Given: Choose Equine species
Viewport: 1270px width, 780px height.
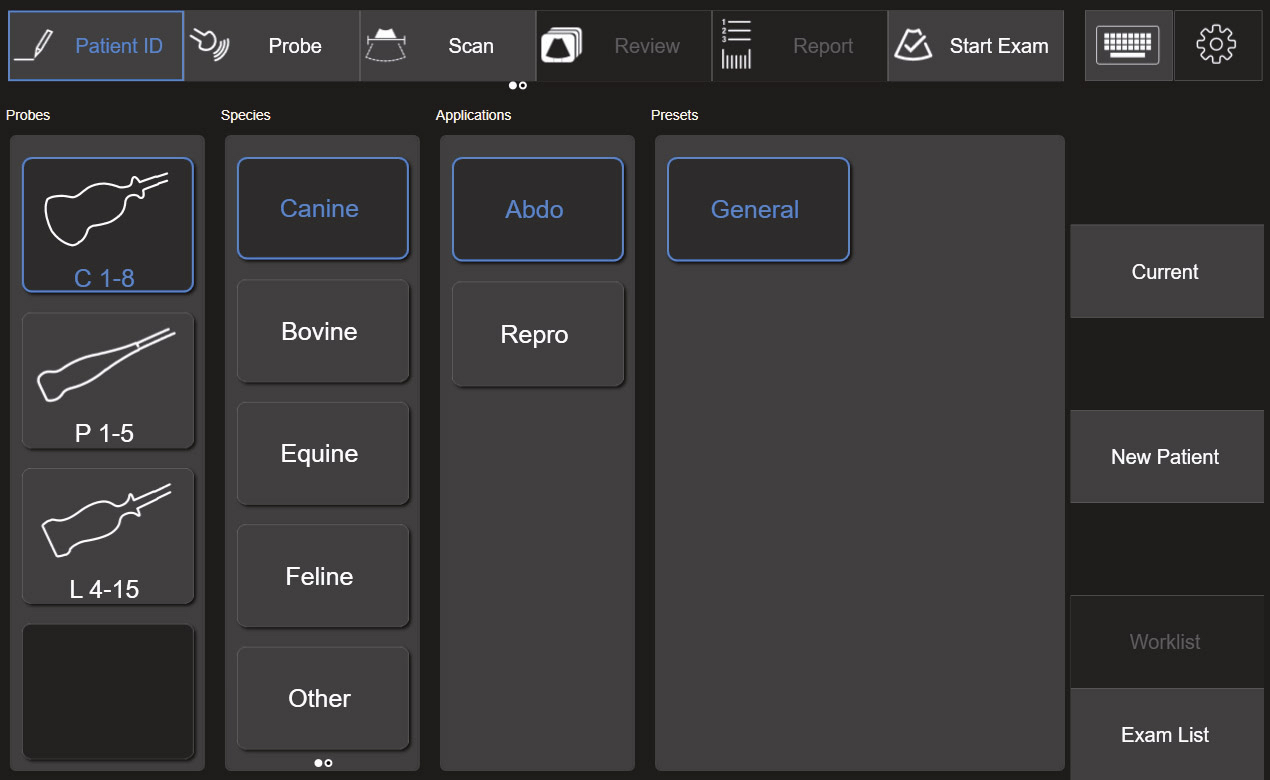Looking at the screenshot, I should coord(323,454).
